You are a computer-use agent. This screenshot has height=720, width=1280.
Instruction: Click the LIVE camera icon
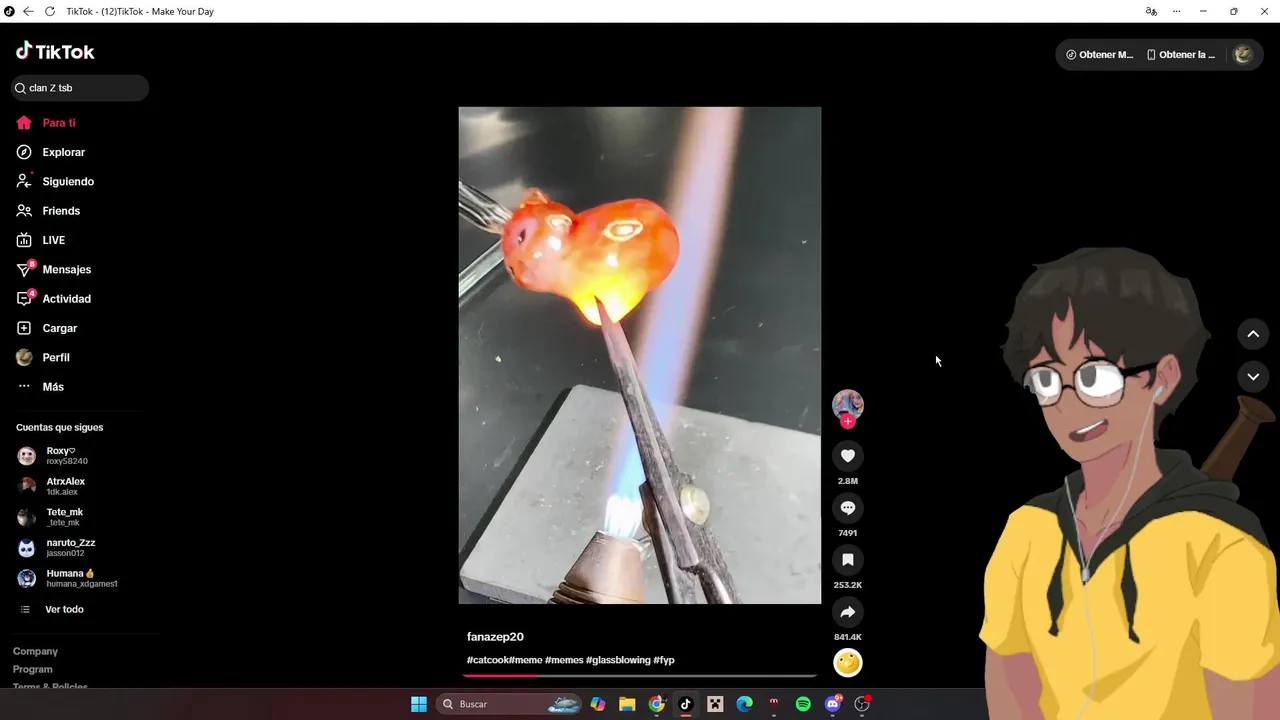point(24,240)
